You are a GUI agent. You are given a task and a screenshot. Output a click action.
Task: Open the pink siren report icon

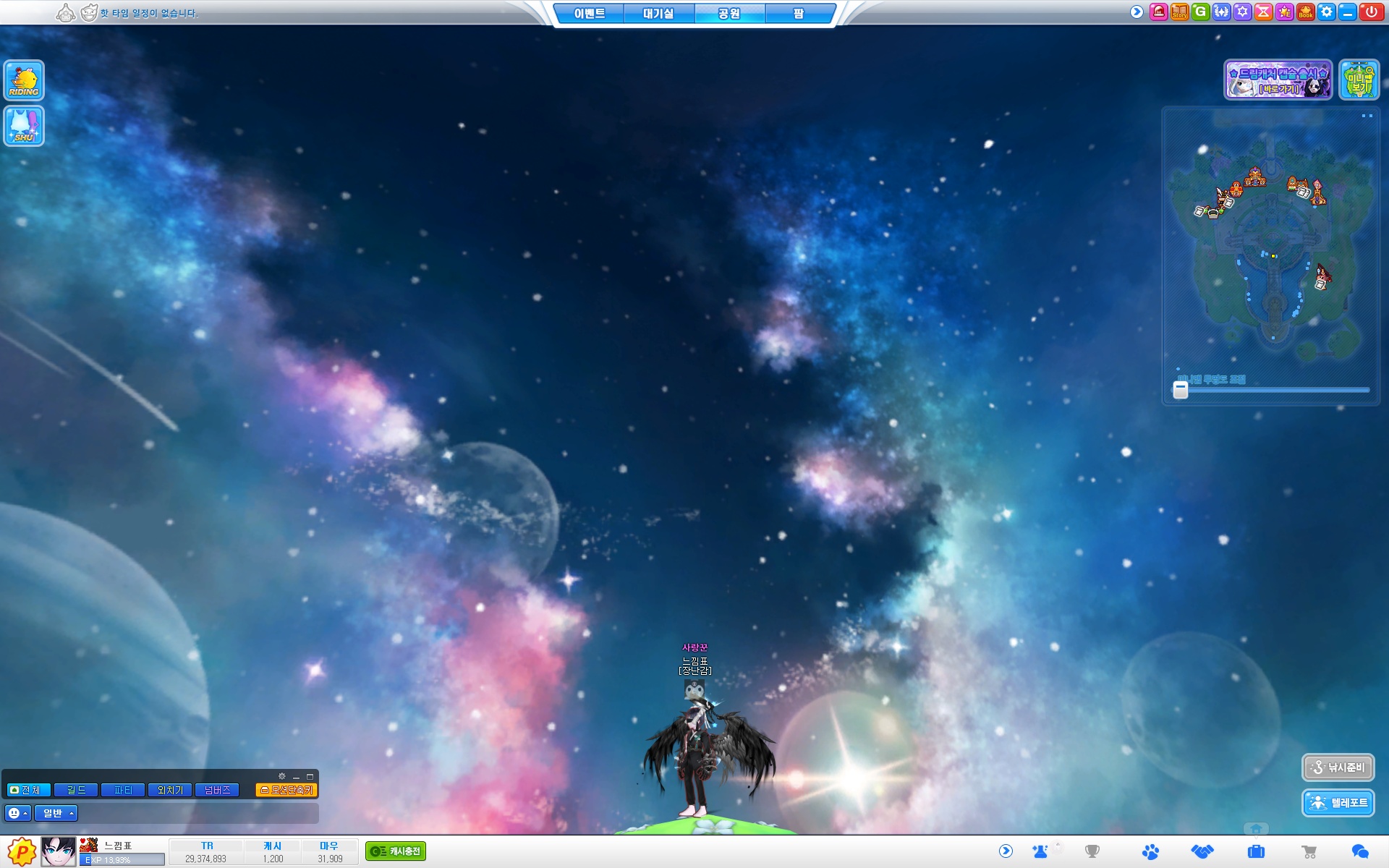[1158, 12]
